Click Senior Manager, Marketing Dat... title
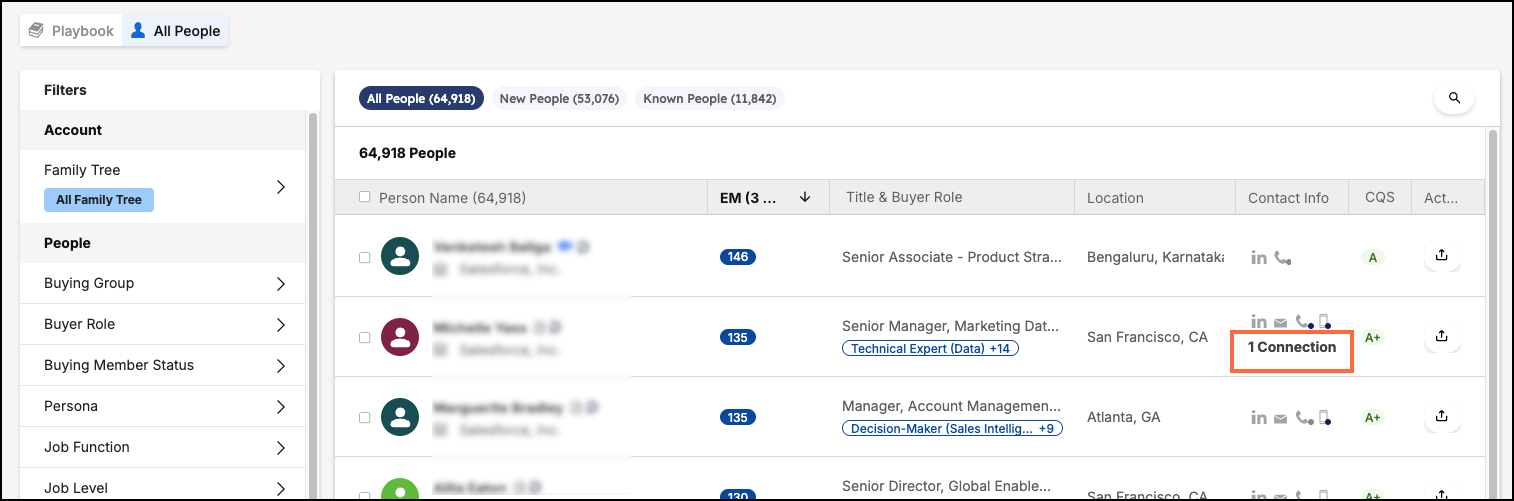1514x501 pixels. (950, 326)
